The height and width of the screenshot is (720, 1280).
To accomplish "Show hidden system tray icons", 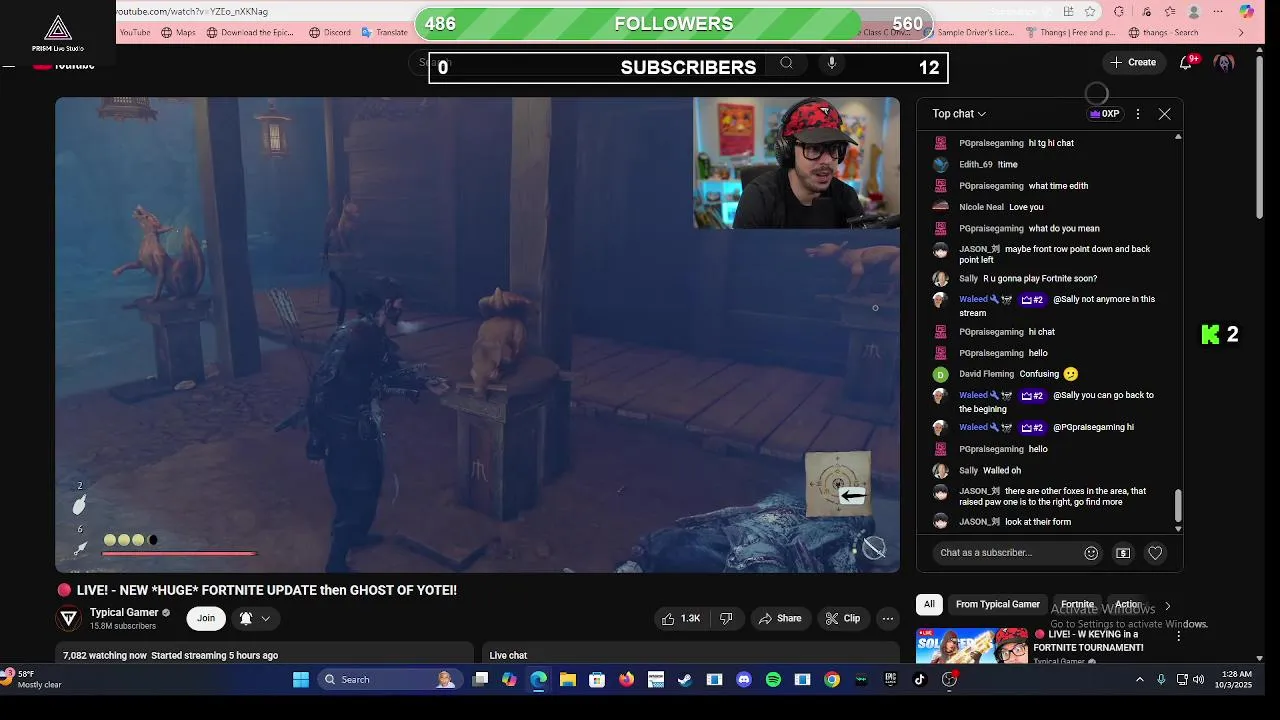I will pos(1139,680).
